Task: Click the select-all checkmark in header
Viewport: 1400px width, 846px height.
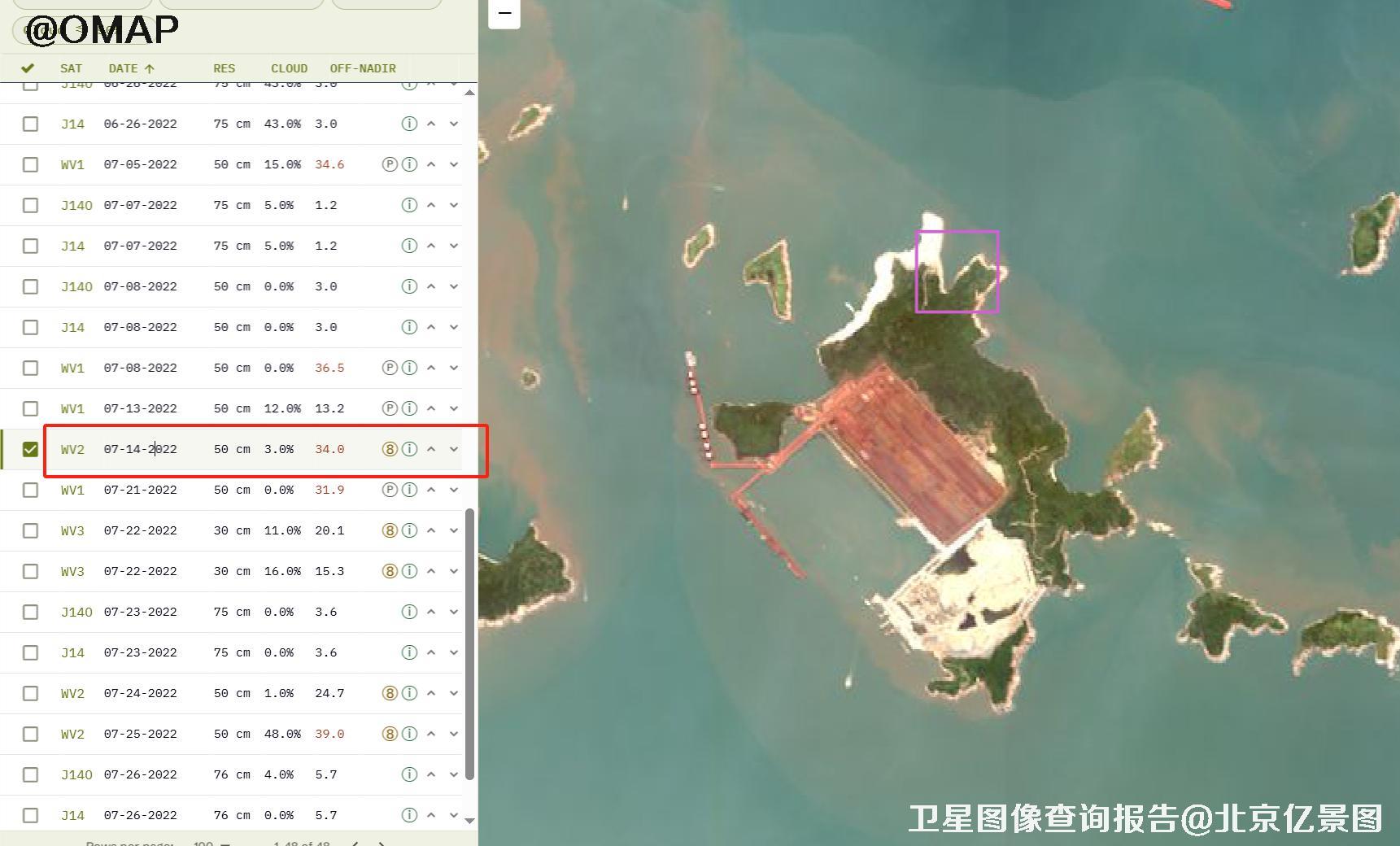Action: pyautogui.click(x=28, y=68)
